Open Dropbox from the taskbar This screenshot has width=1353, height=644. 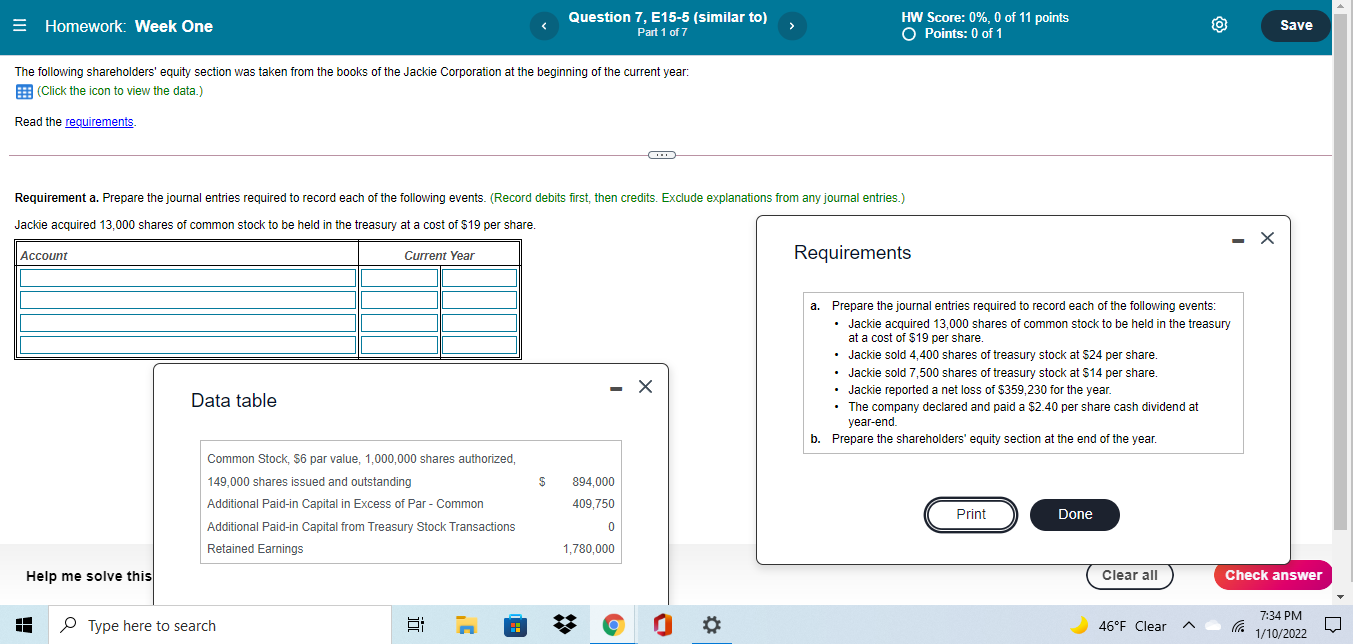click(564, 624)
